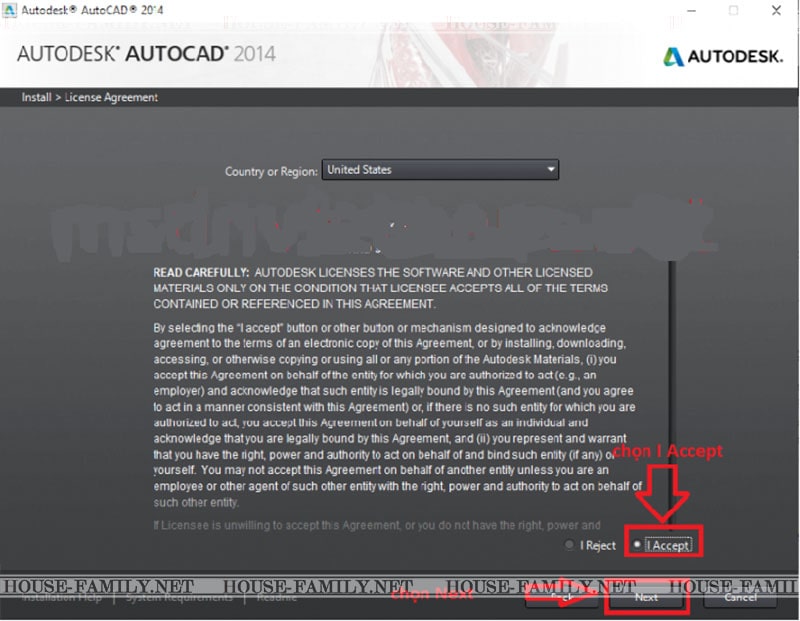Click the license agreement vertical scrollbar
Image resolution: width=800 pixels, height=621 pixels.
pyautogui.click(x=672, y=395)
